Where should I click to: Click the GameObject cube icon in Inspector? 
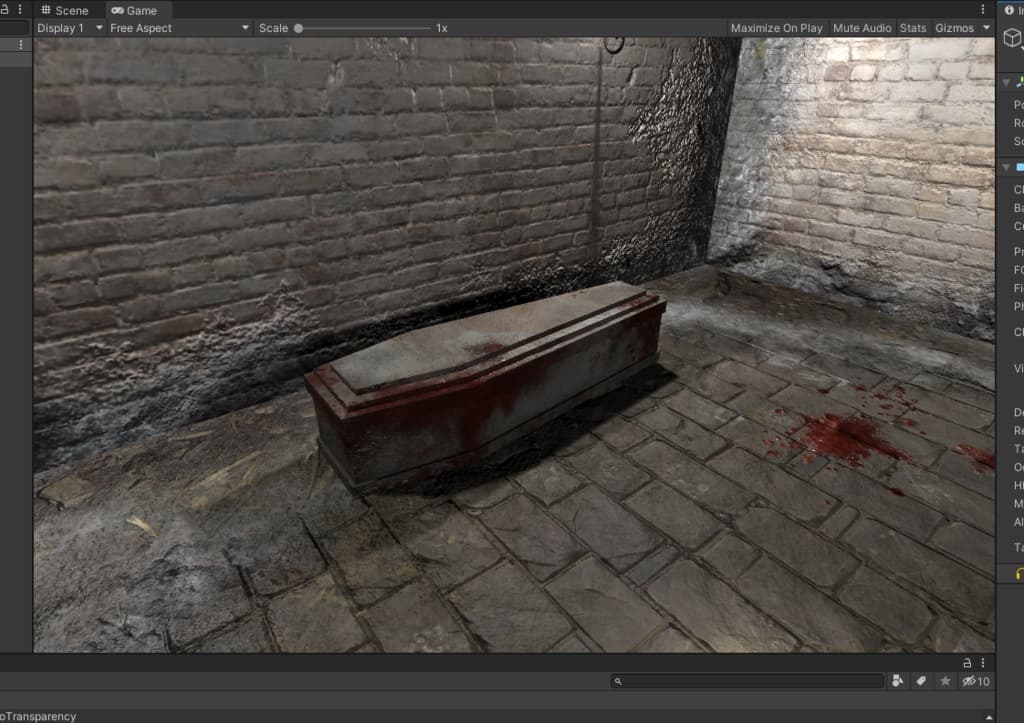click(x=1013, y=38)
